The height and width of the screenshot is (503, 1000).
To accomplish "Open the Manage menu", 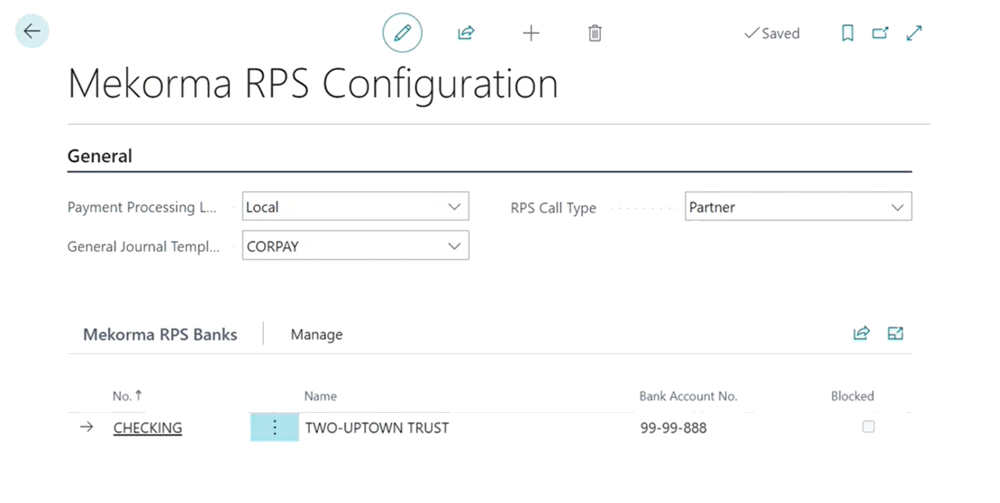I will (x=316, y=335).
